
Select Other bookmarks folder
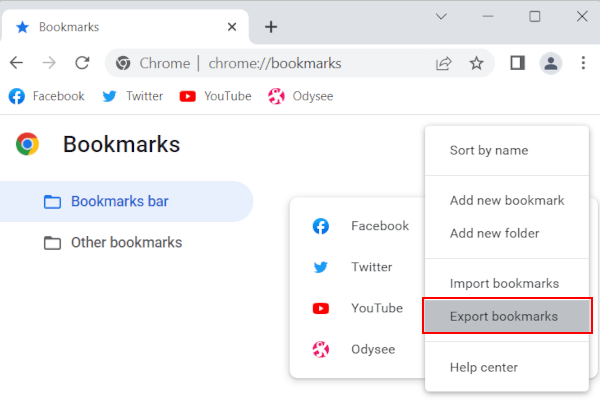(125, 242)
